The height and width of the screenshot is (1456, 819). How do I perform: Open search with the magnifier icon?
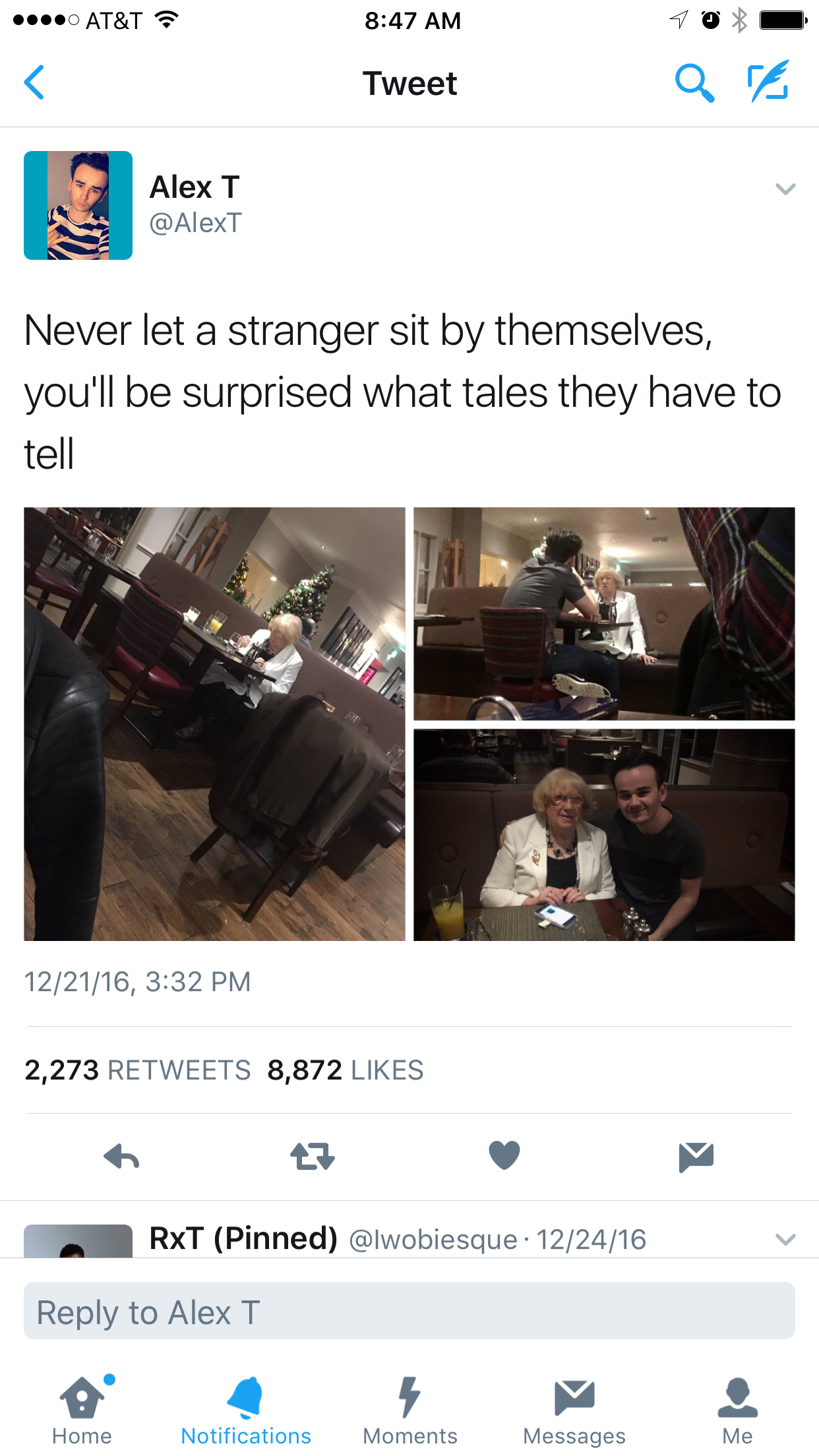[x=694, y=83]
